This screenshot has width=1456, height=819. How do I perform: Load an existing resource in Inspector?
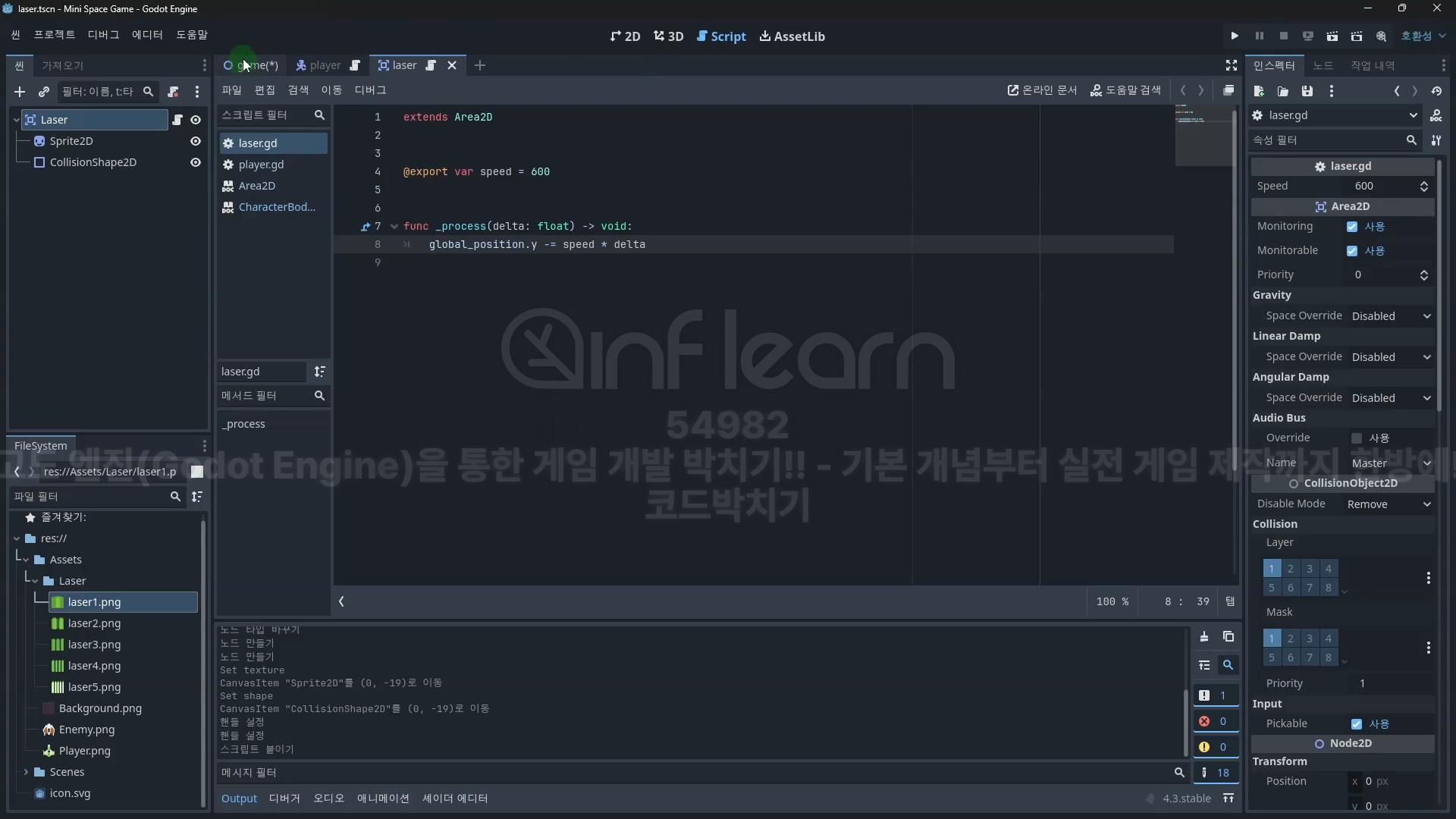click(x=1283, y=91)
